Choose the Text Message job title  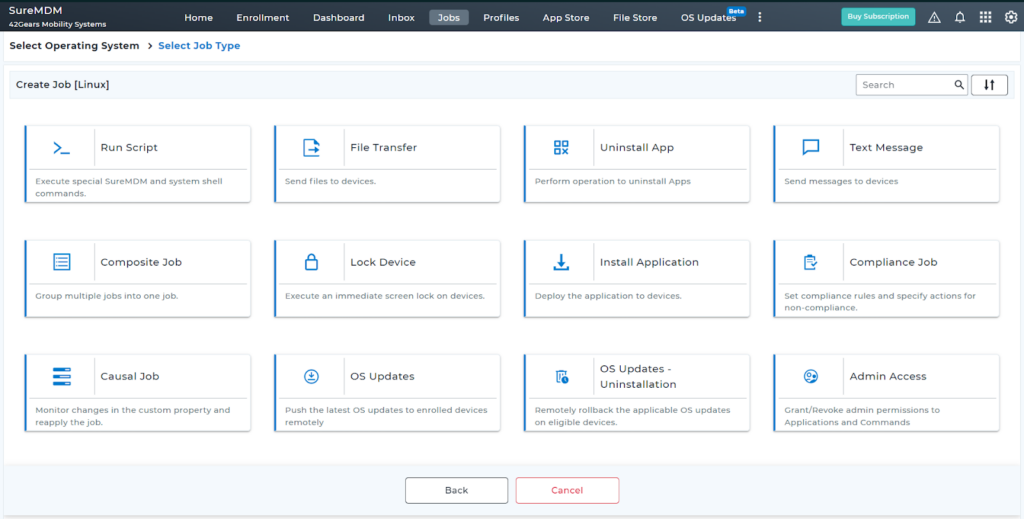pos(886,148)
